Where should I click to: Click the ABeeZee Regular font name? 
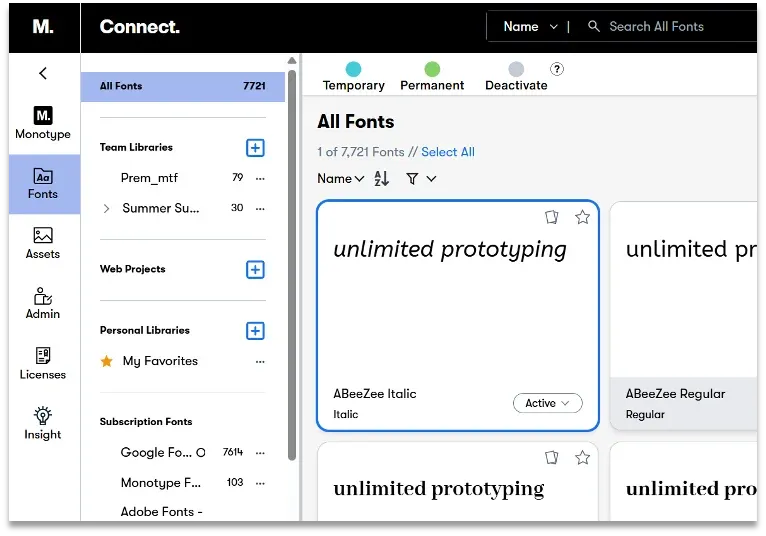coord(675,394)
